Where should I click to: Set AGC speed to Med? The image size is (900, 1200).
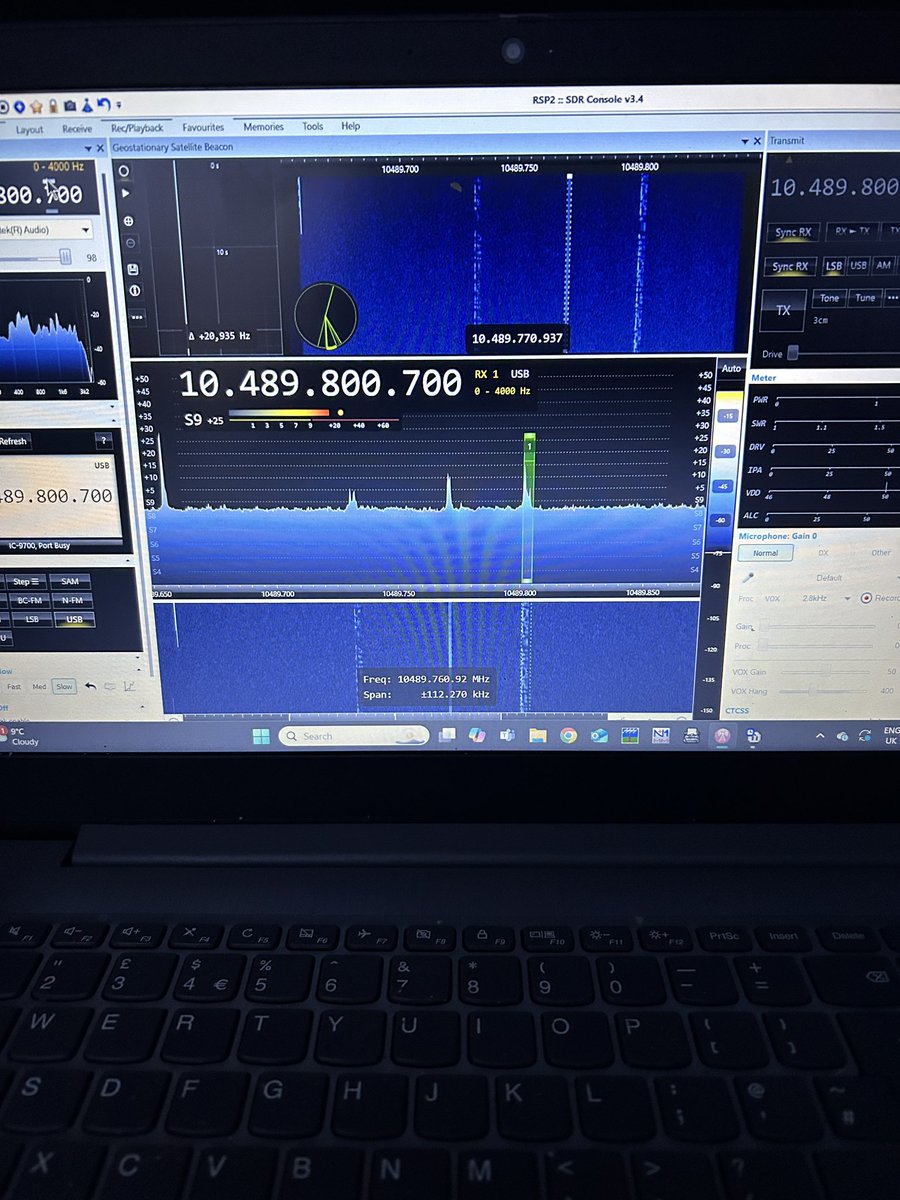click(39, 686)
